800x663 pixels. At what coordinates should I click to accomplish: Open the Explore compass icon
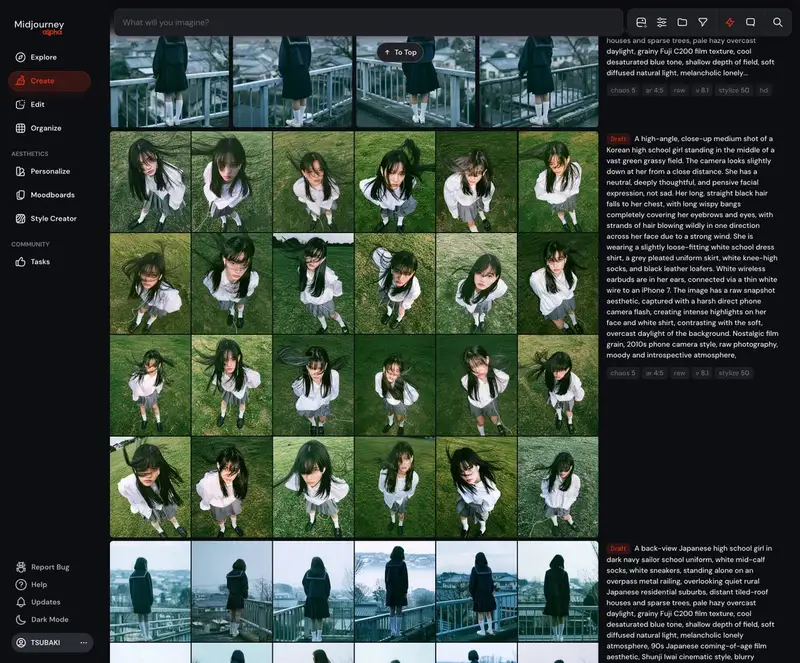[x=20, y=57]
